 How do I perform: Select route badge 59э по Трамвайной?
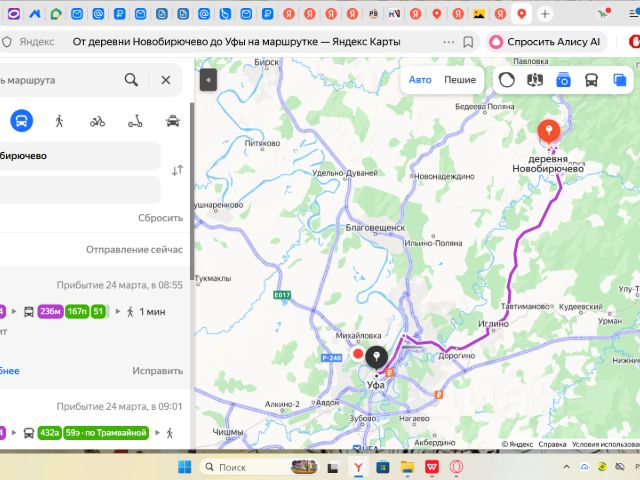106,433
